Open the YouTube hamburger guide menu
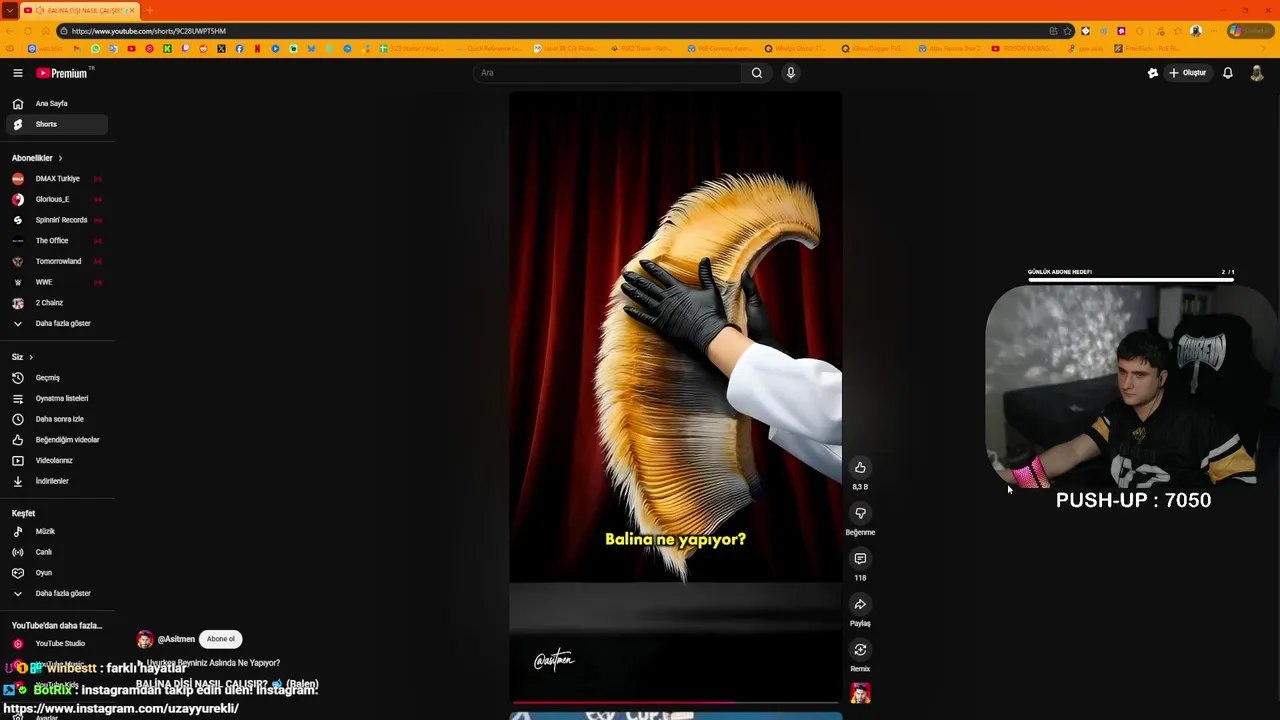Viewport: 1280px width, 720px height. [x=18, y=73]
